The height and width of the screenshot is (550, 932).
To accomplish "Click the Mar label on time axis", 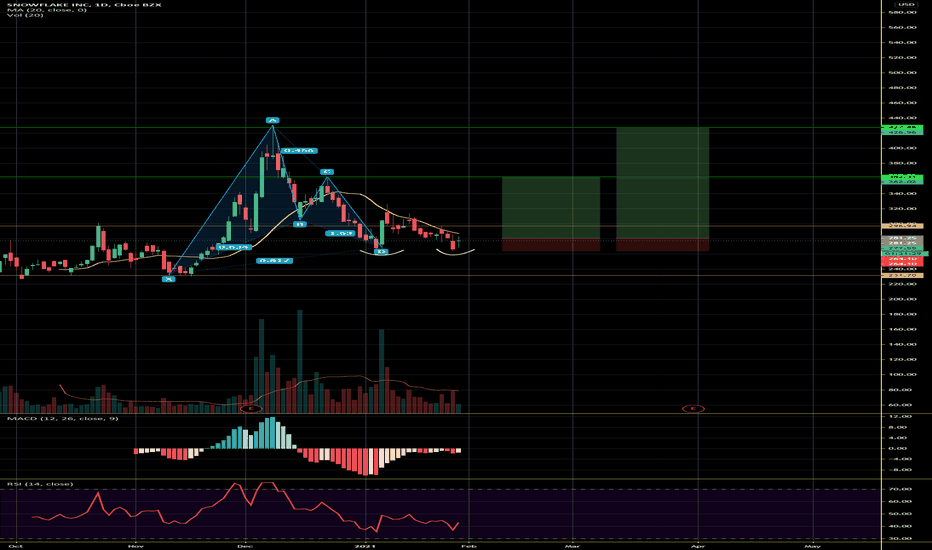I will (x=572, y=545).
